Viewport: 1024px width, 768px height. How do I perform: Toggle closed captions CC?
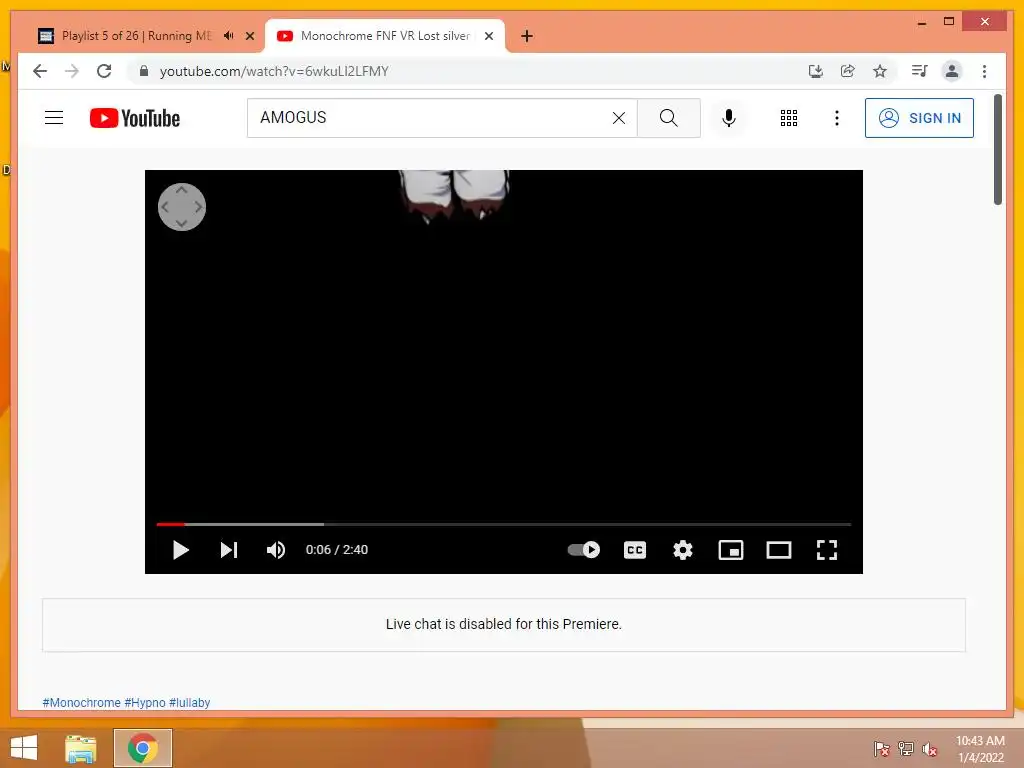[x=635, y=550]
